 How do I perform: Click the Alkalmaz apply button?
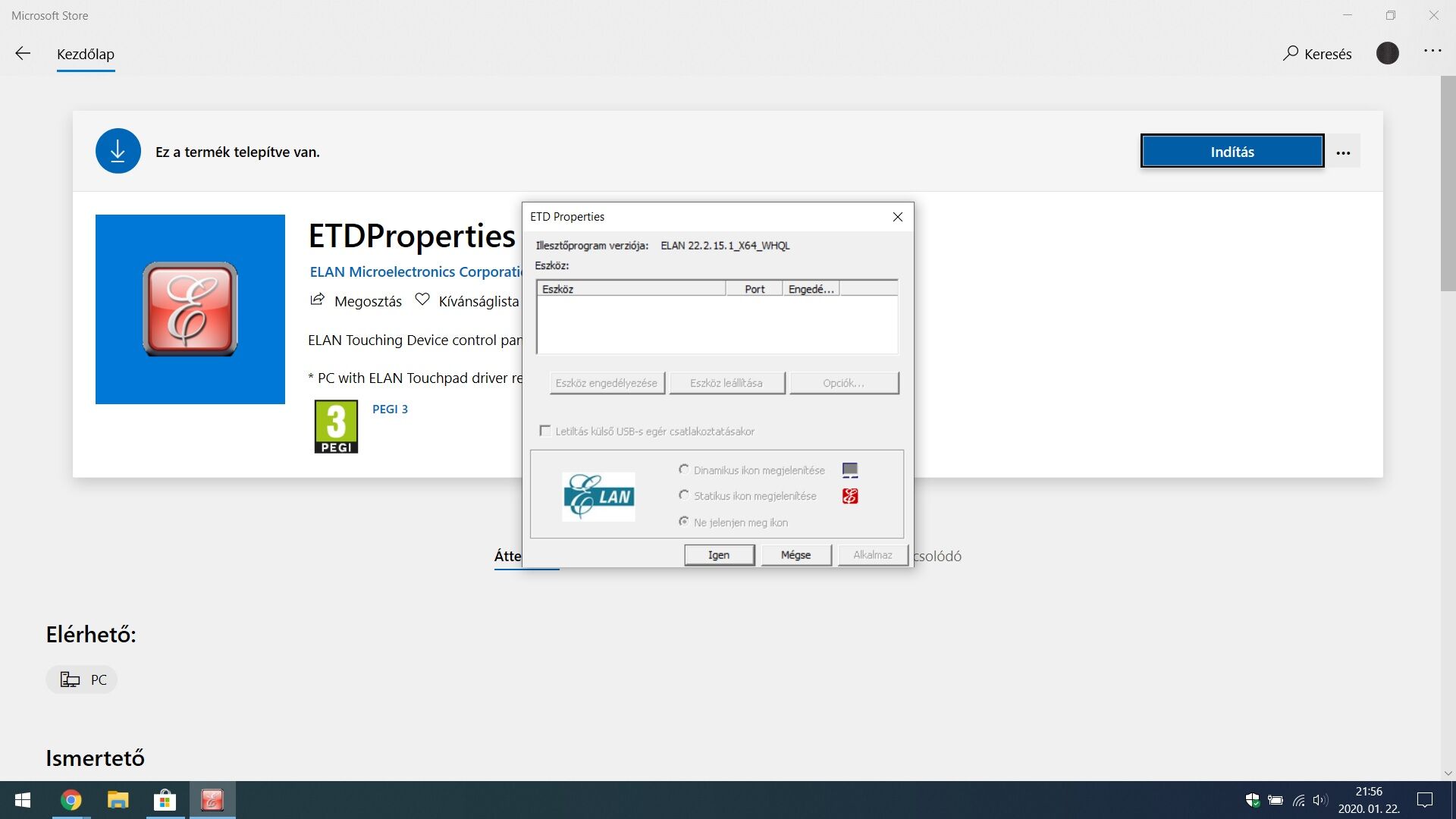pyautogui.click(x=873, y=555)
